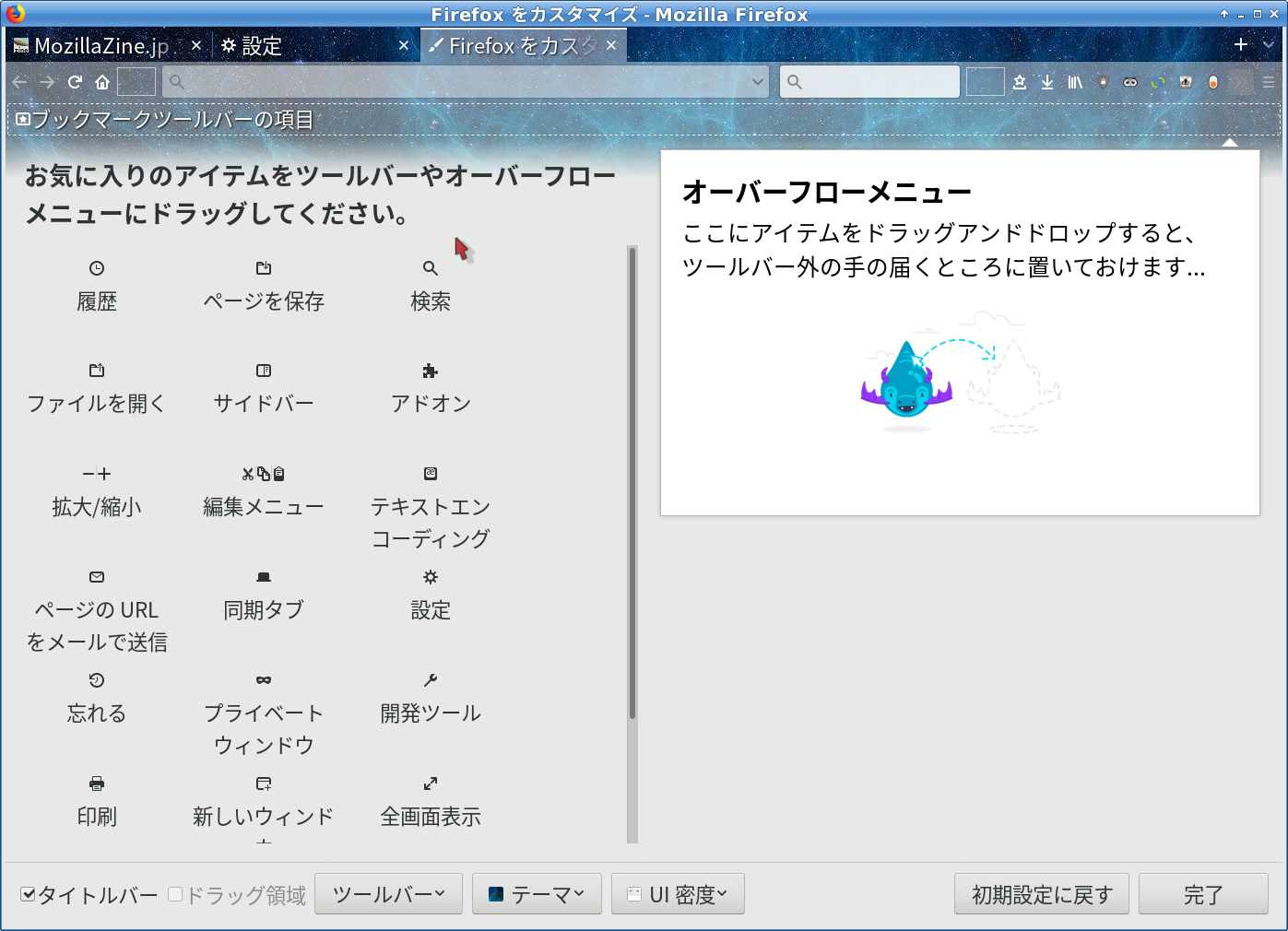Select the ページの URL をメールで送信 envelope icon
The height and width of the screenshot is (931, 1288).
97,577
